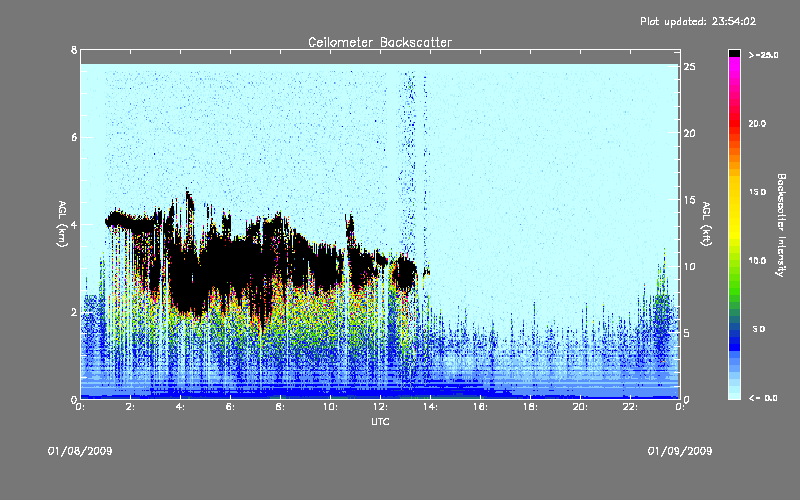Click the '8:' hour tick on the UTC axis
The image size is (800, 500).
pos(281,407)
